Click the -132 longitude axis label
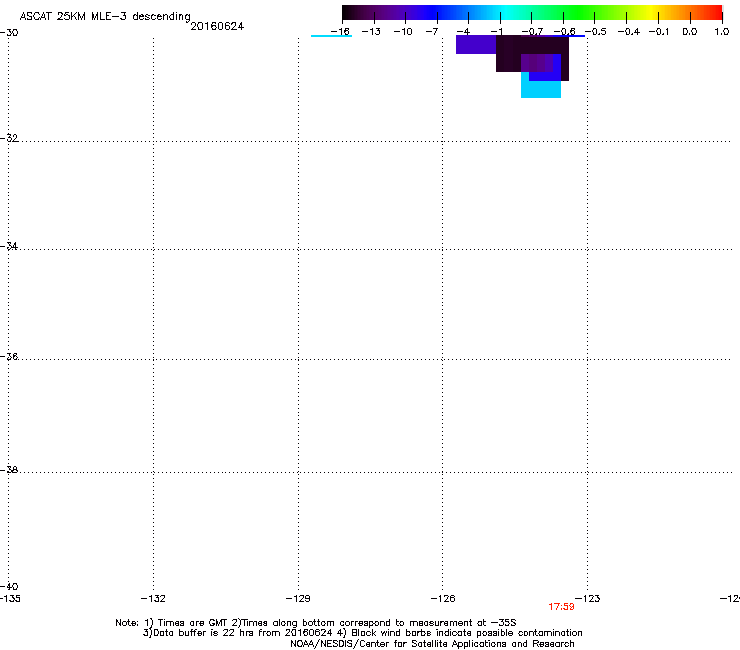This screenshot has height=650, width=740. coord(153,599)
